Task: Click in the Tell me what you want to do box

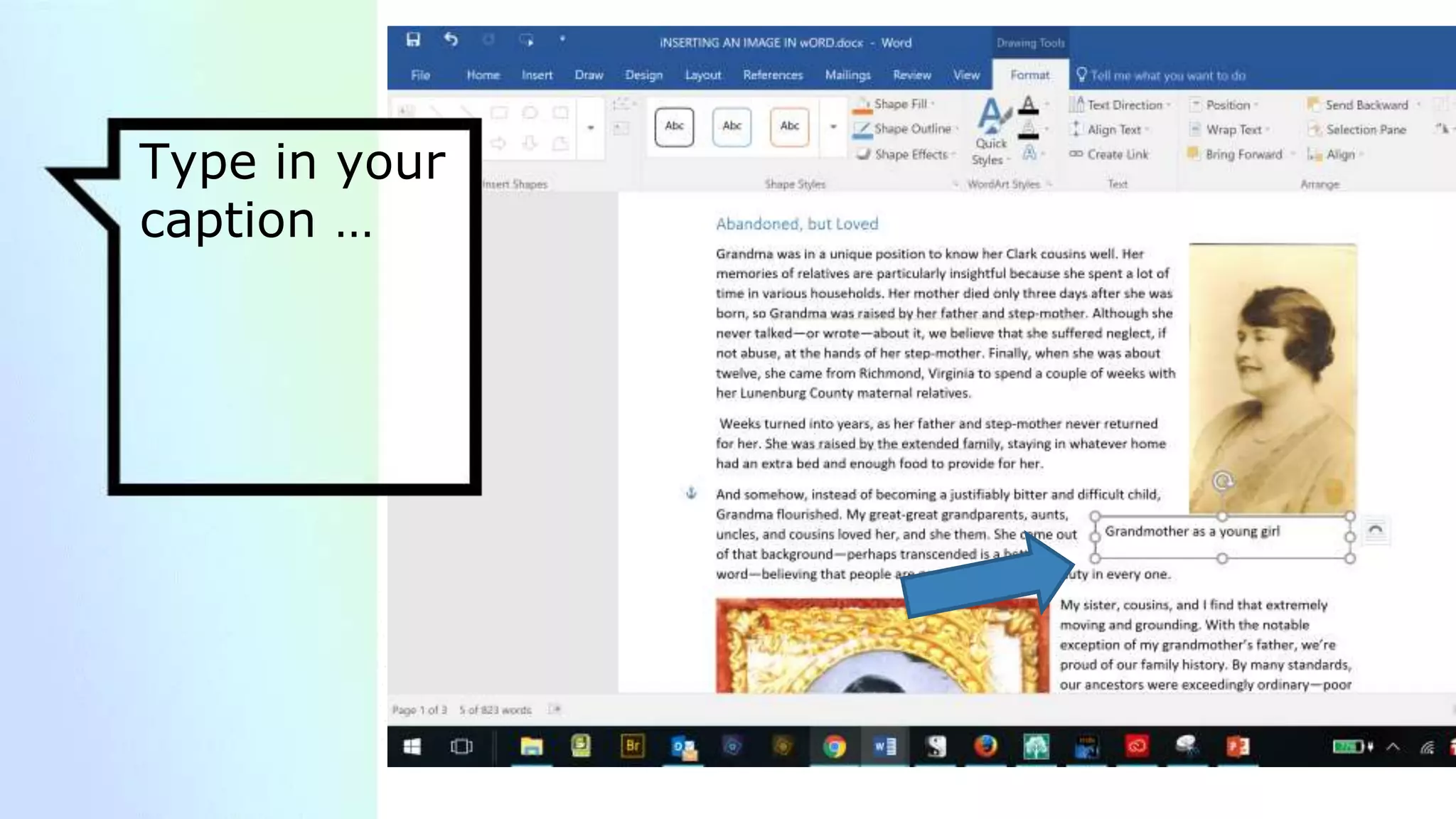Action: (1167, 75)
